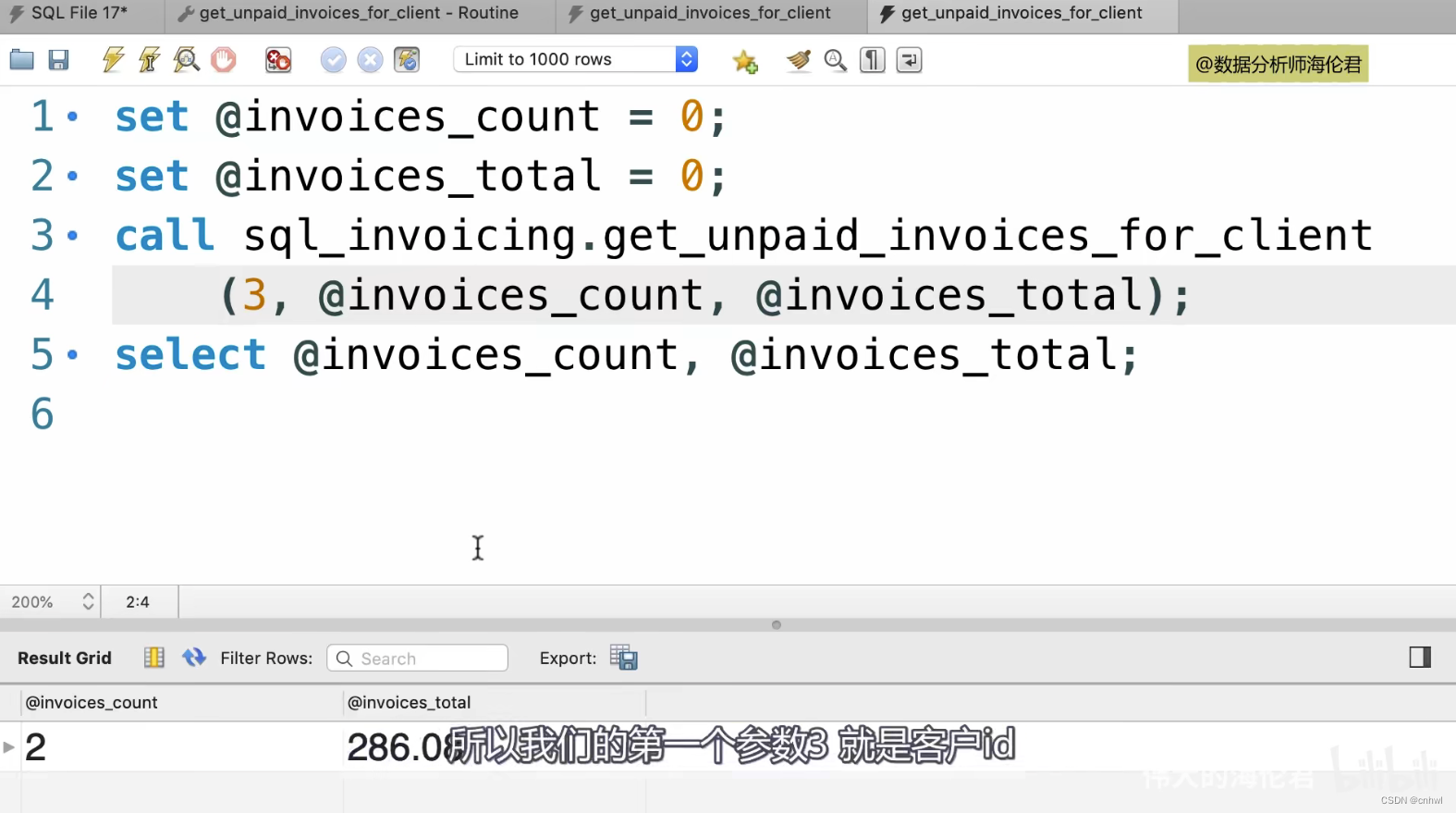1456x813 pixels.
Task: Open a SQL script file icon
Action: tap(21, 60)
